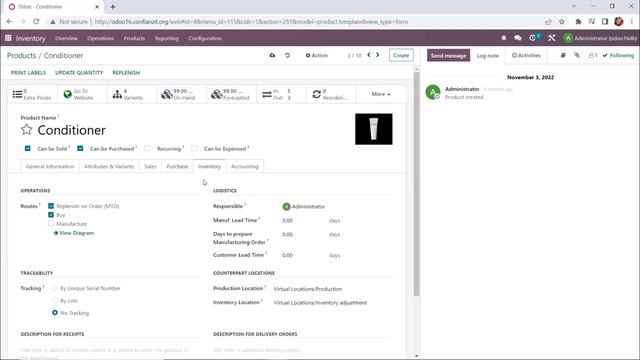Click the book icon in chatter toolbar
The image size is (640, 360).
(563, 55)
